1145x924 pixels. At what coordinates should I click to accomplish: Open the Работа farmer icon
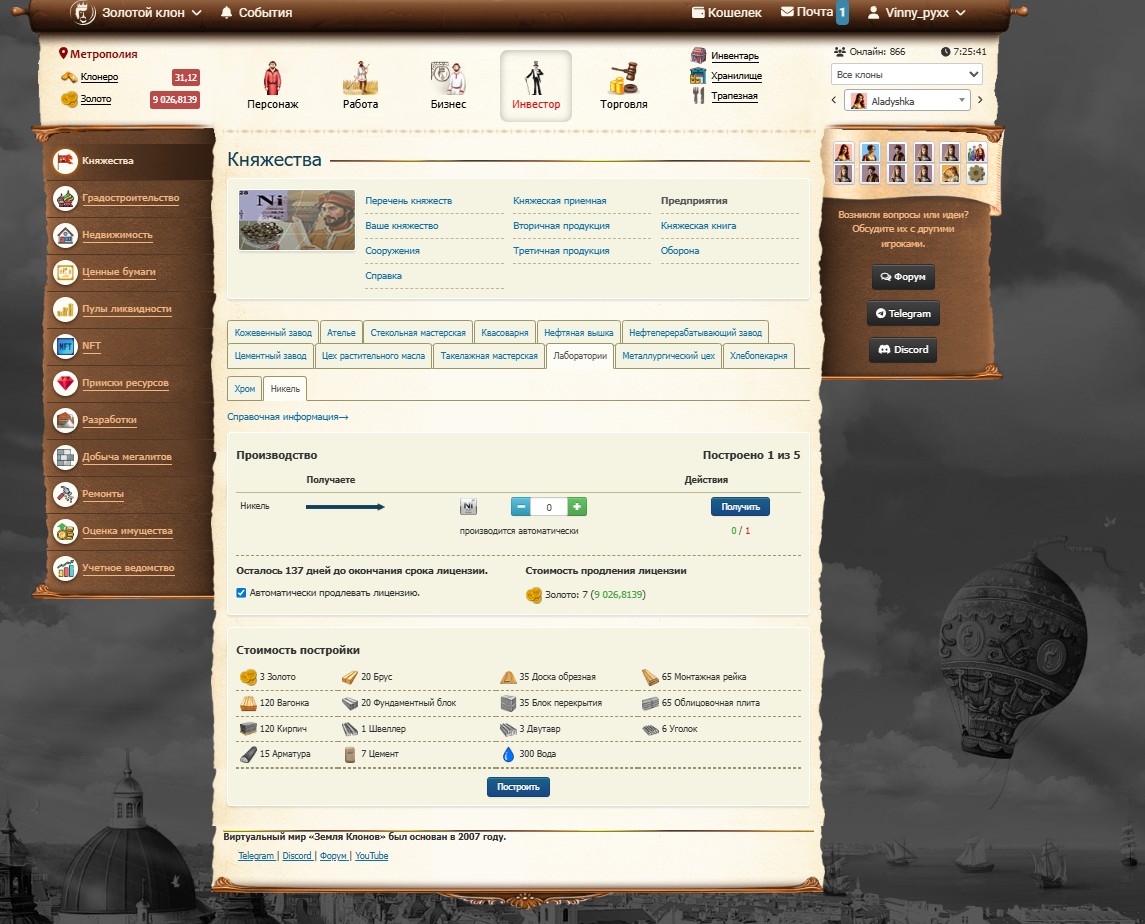(x=360, y=80)
